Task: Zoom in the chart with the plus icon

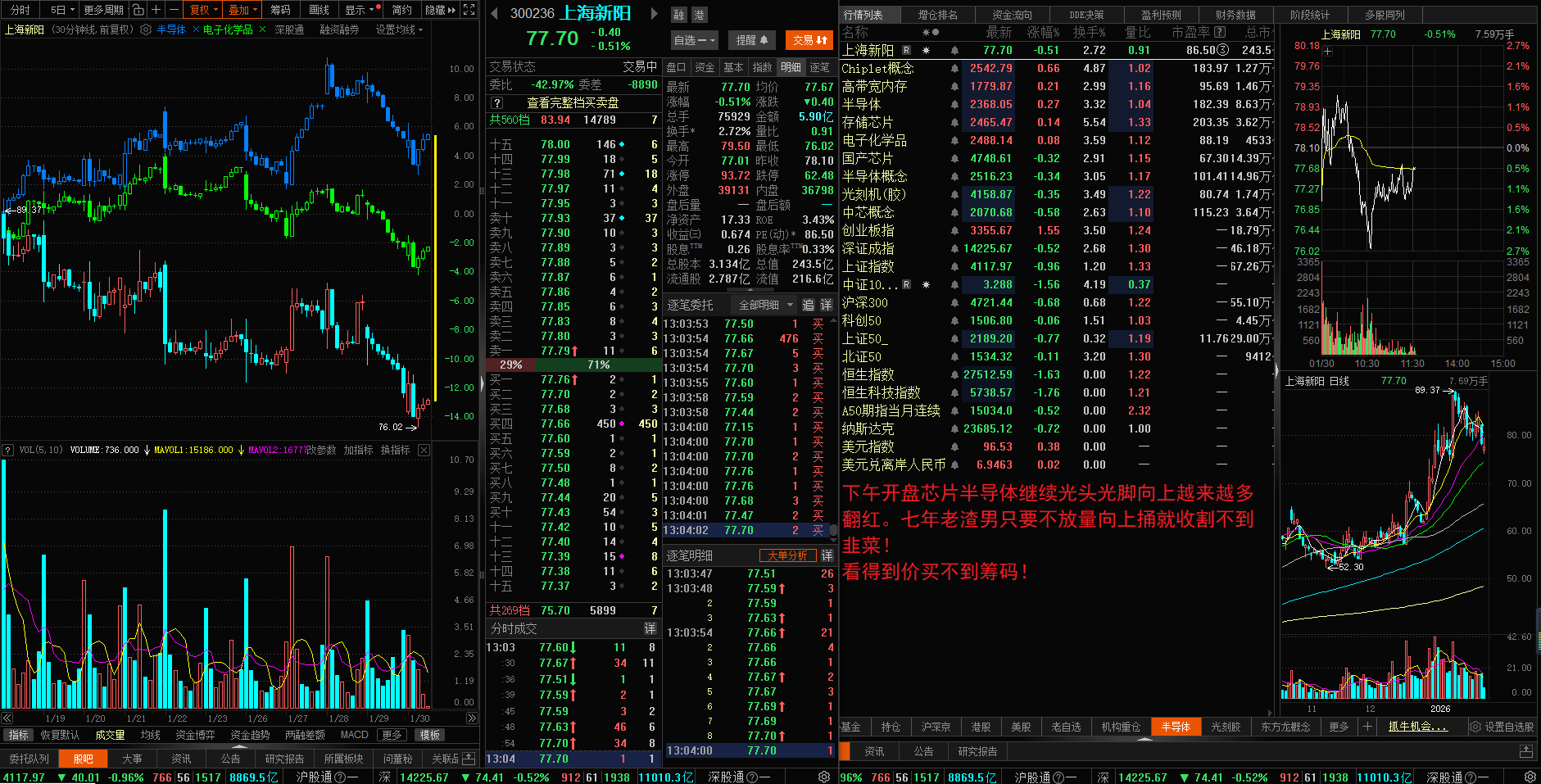Action: pos(157,10)
